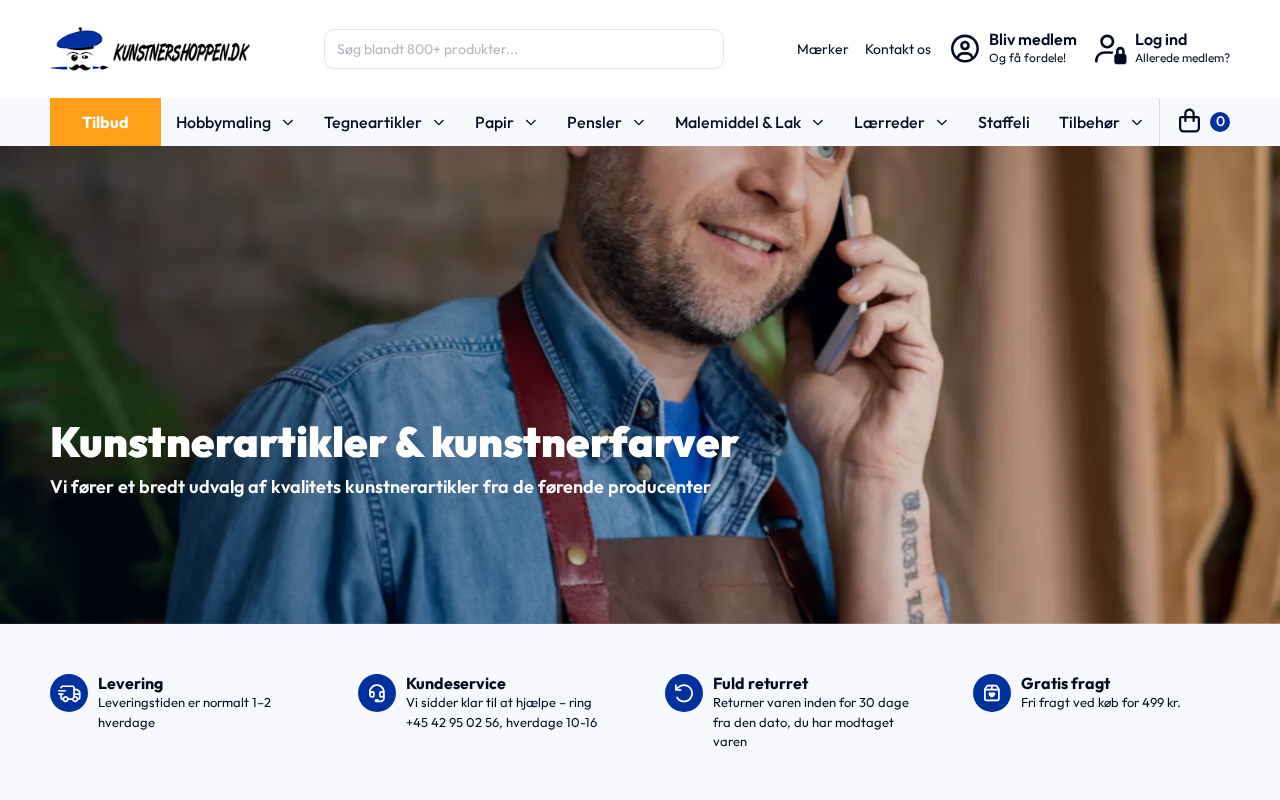Open the Tilbehør category menu
This screenshot has width=1280, height=800.
click(1101, 122)
